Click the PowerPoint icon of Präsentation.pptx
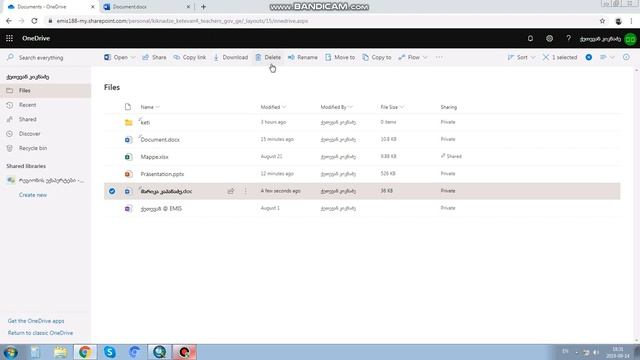This screenshot has height=360, width=640. 128,174
